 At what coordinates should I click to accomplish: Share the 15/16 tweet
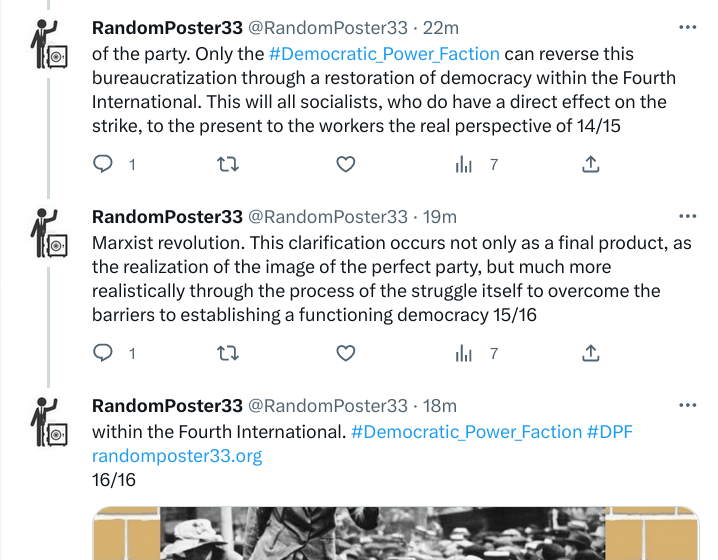(591, 352)
